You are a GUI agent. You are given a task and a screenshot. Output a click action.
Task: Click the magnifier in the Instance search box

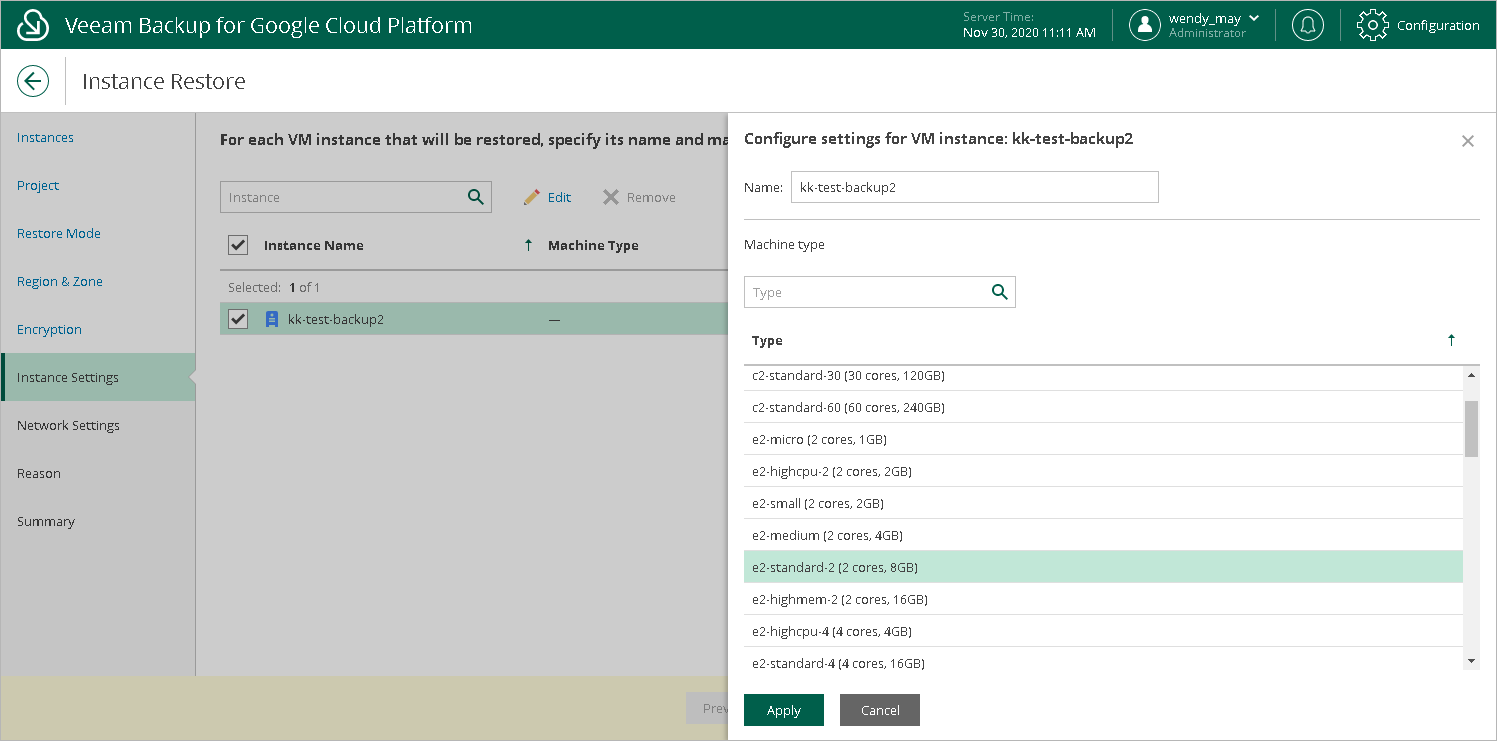pos(478,196)
